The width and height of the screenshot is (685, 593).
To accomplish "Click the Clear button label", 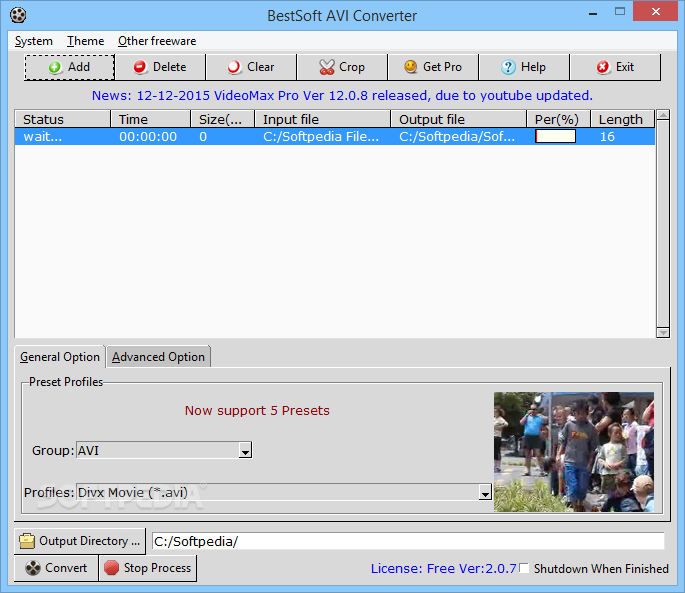I will click(261, 67).
